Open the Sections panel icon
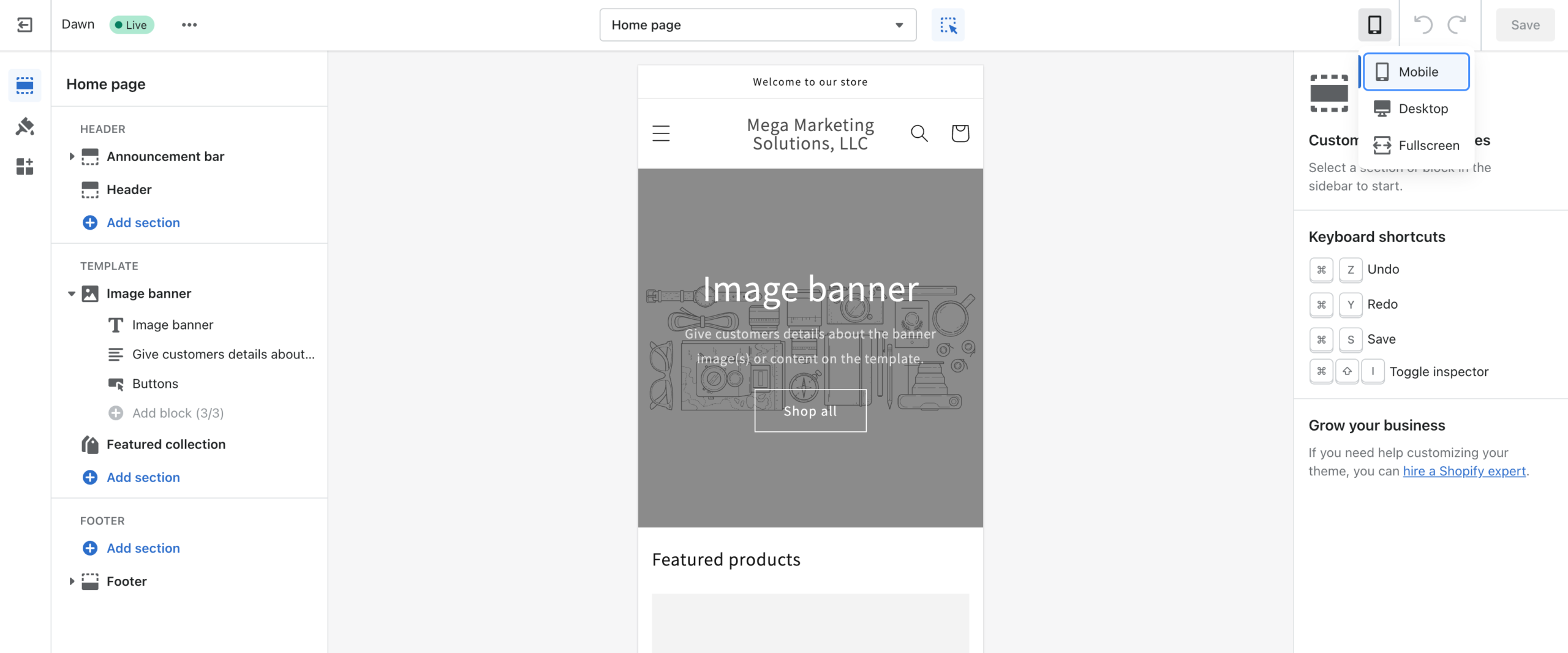 pyautogui.click(x=24, y=85)
